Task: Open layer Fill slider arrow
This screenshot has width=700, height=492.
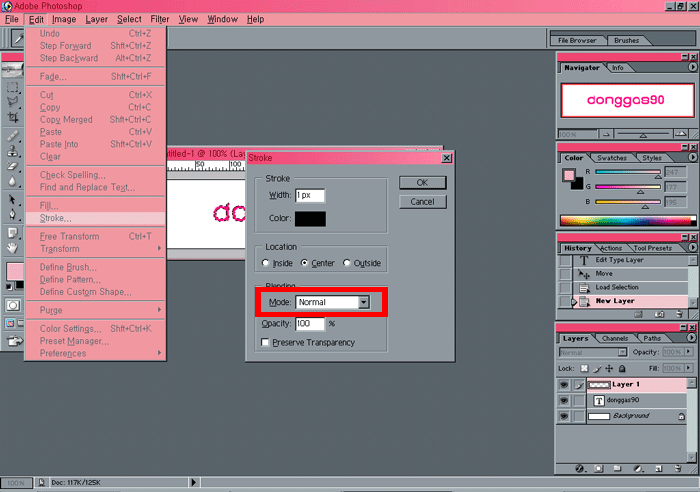Action: coord(689,368)
